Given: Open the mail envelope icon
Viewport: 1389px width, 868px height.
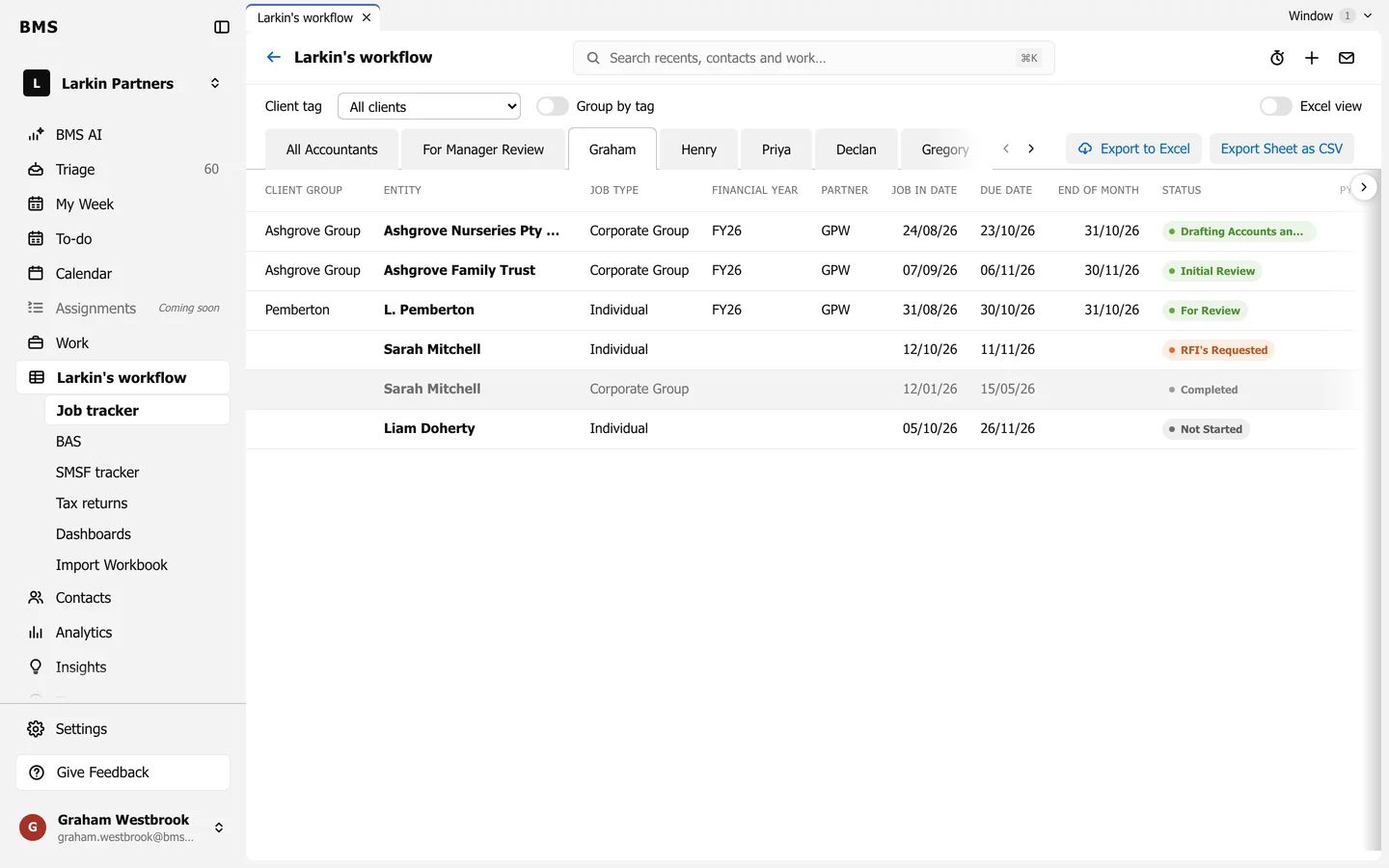Looking at the screenshot, I should click(1347, 58).
